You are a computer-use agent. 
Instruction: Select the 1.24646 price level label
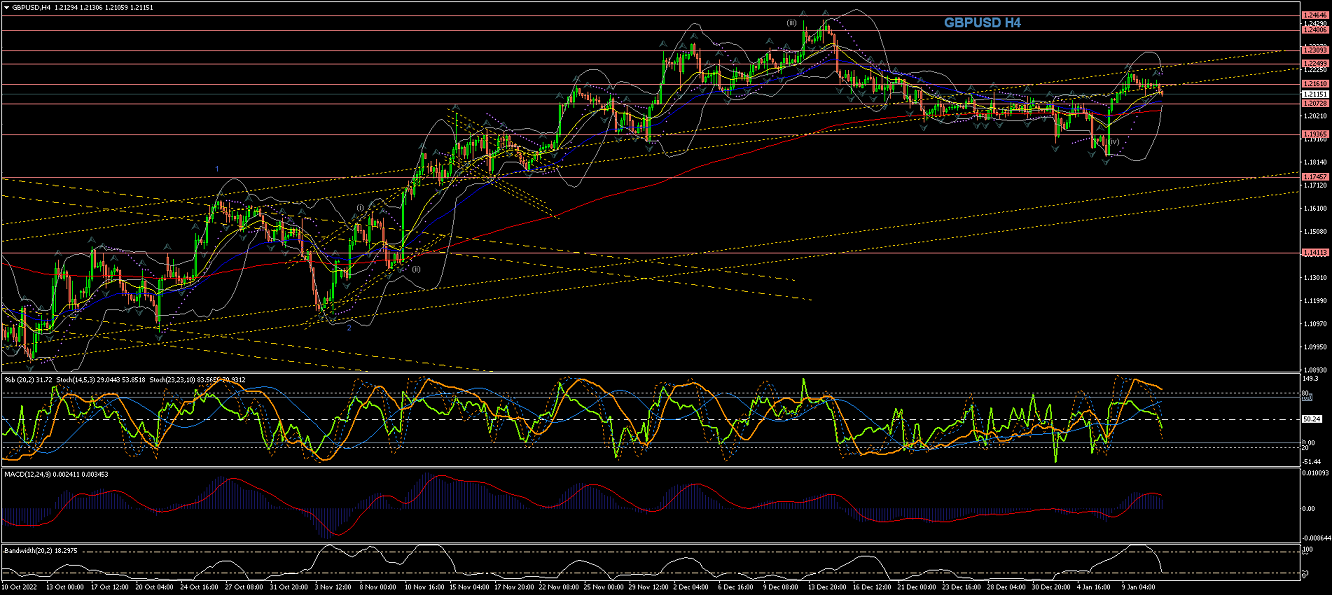point(1314,16)
